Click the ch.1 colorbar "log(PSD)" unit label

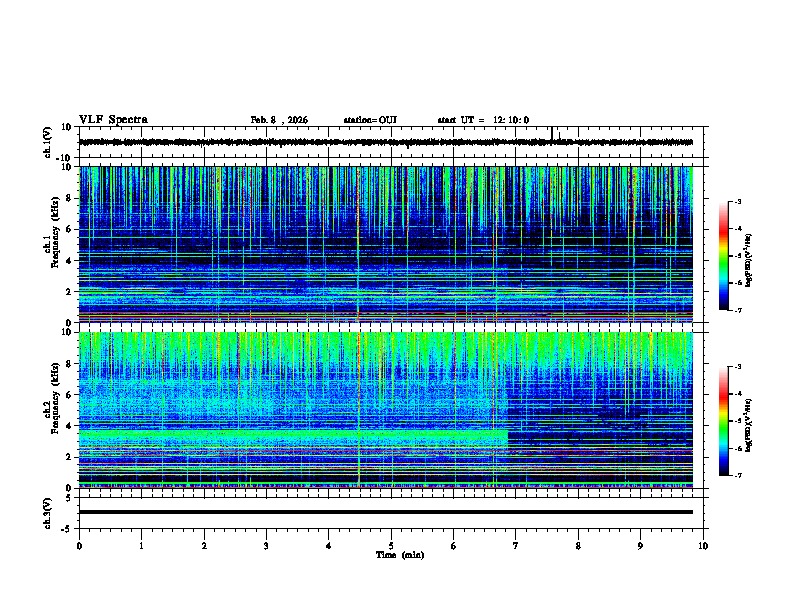(749, 261)
